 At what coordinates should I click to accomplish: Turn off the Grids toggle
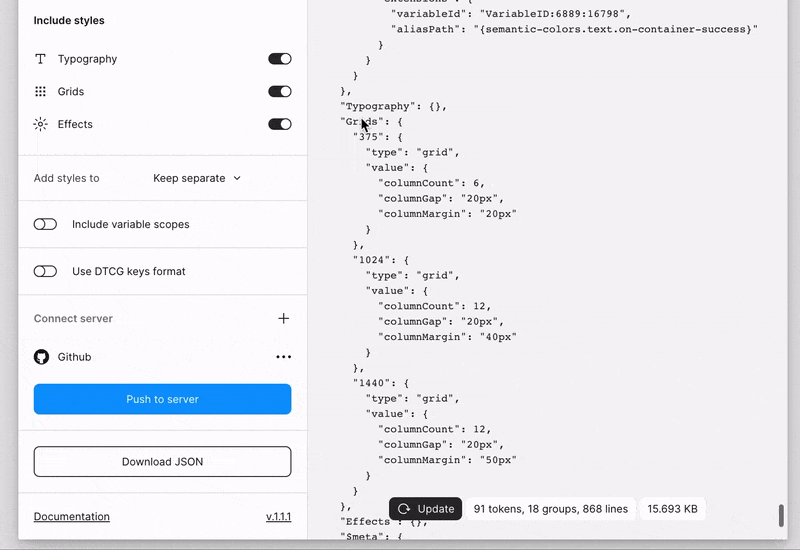click(280, 91)
